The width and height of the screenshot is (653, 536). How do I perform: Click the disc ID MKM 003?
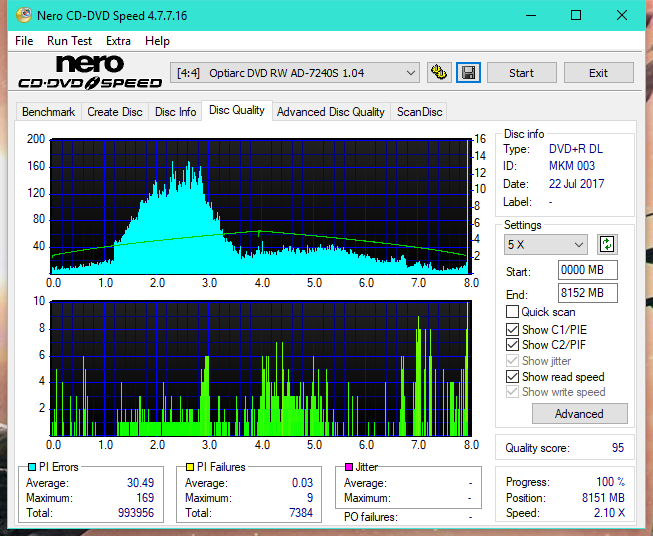point(572,166)
